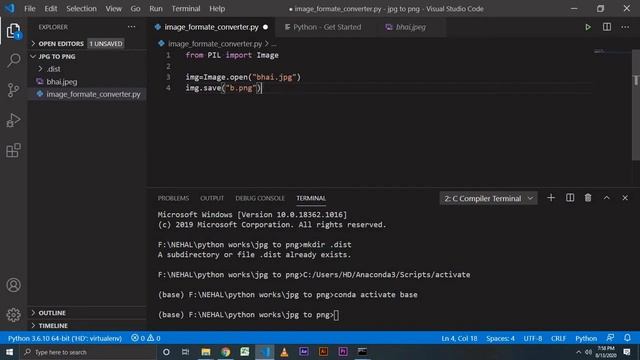Image resolution: width=640 pixels, height=360 pixels.
Task: Click the Windows taskbar search box
Action: 88,352
